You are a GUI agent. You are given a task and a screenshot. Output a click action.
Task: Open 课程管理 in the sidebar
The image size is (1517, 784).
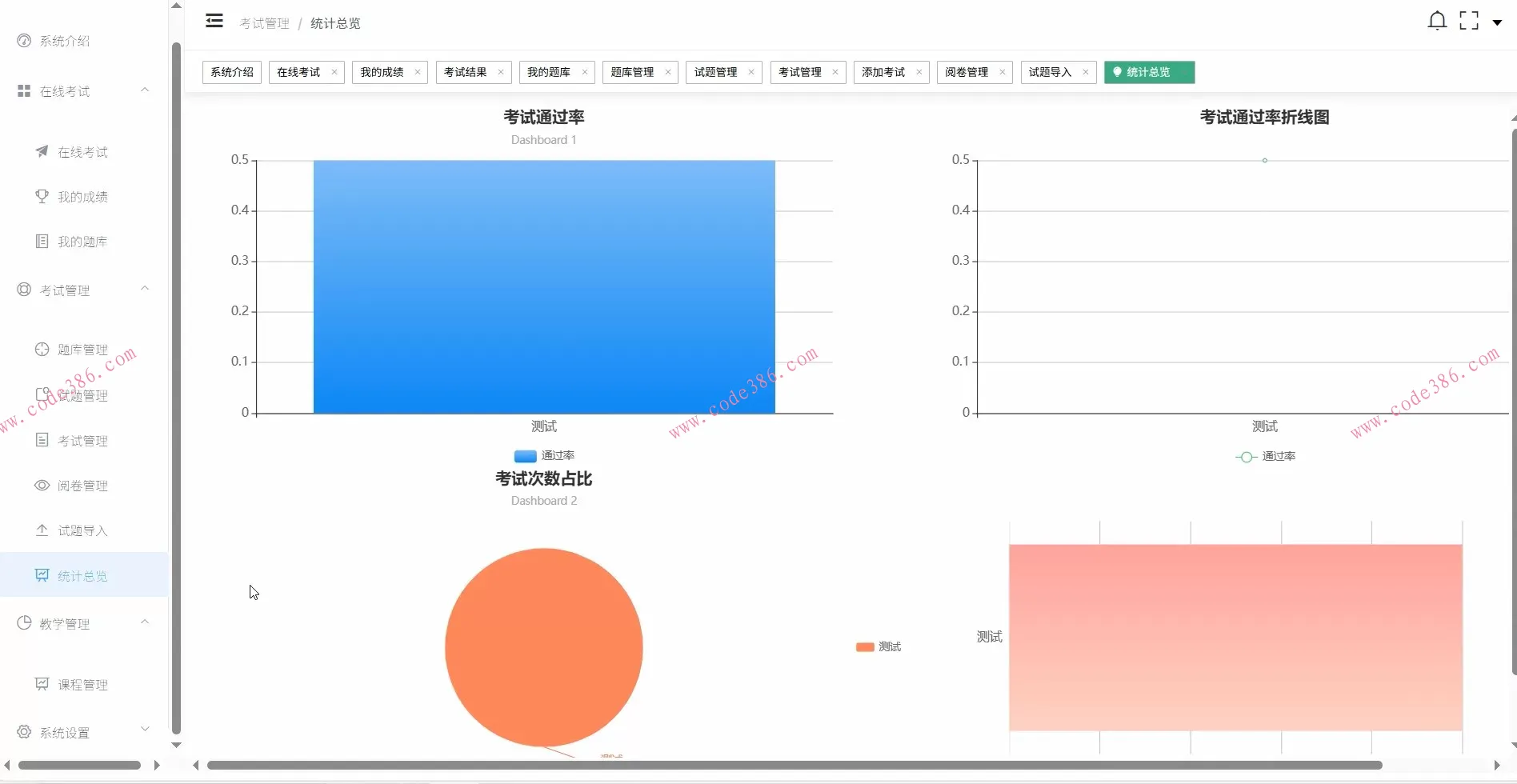(82, 685)
